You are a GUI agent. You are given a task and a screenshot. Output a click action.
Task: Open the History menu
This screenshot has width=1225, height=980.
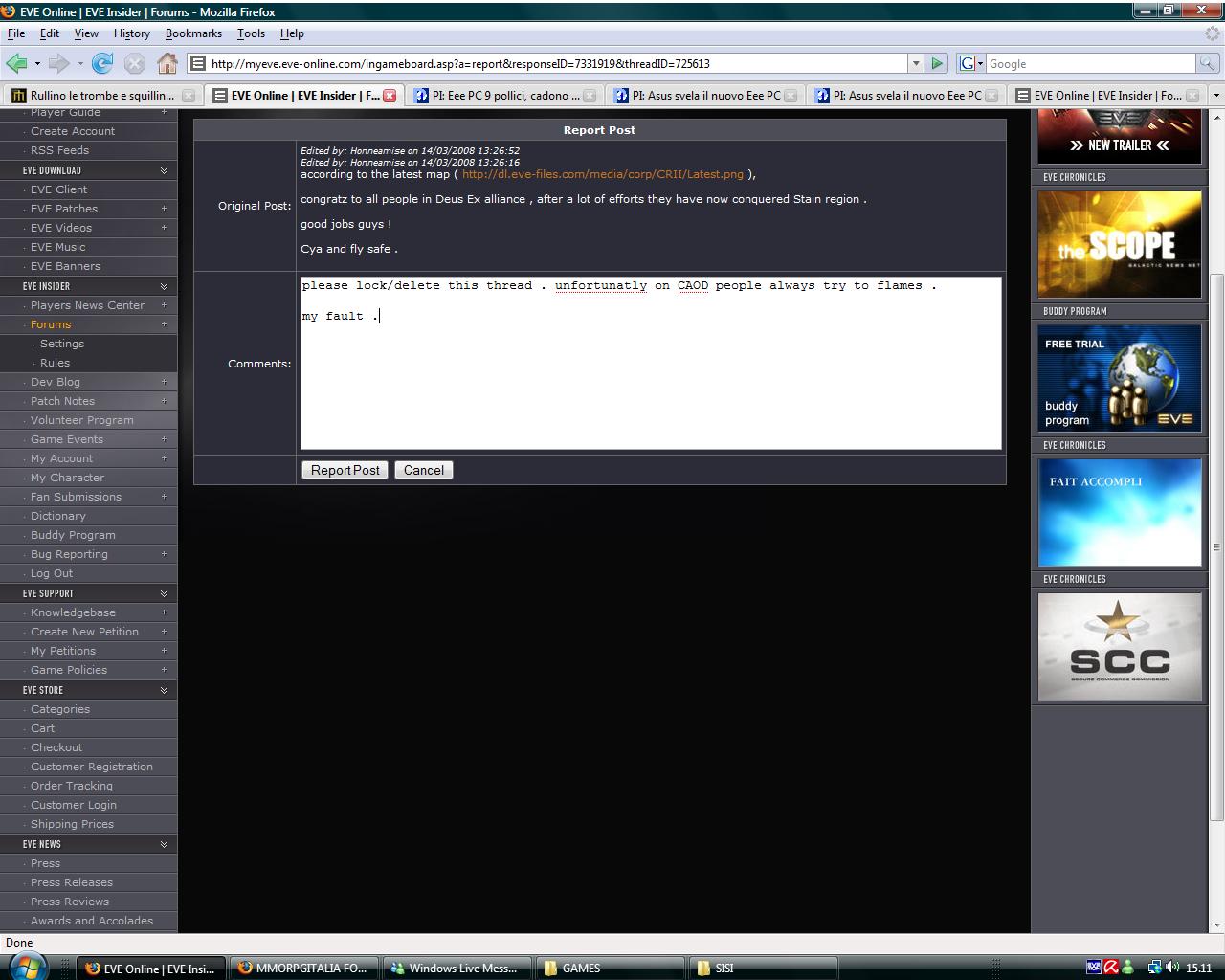[x=132, y=33]
